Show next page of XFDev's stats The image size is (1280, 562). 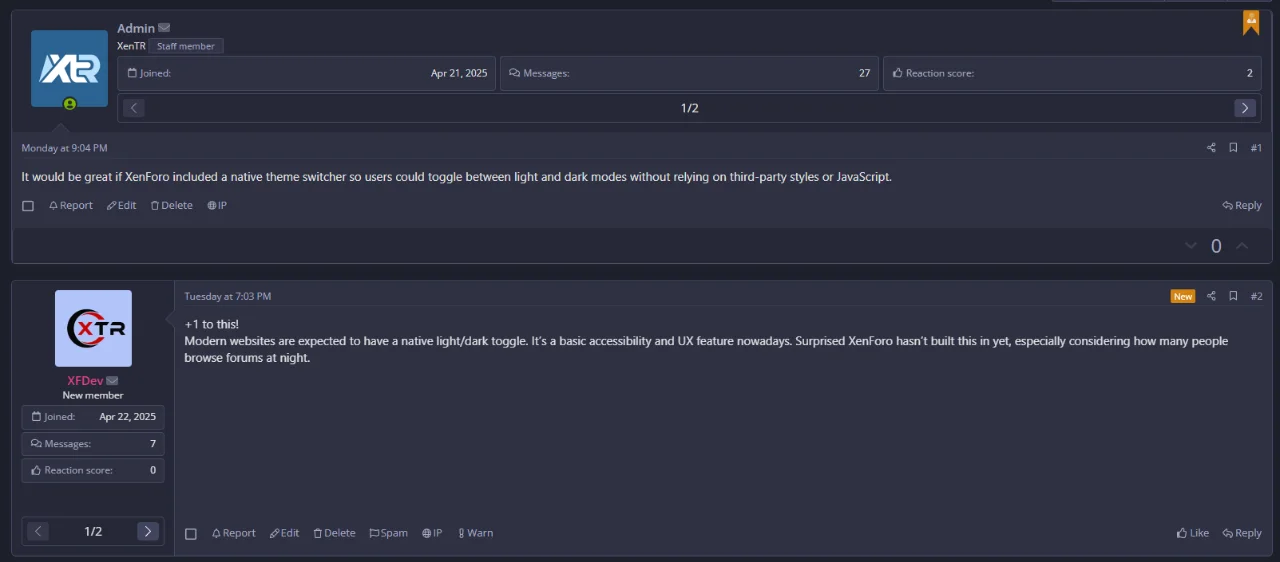(147, 531)
